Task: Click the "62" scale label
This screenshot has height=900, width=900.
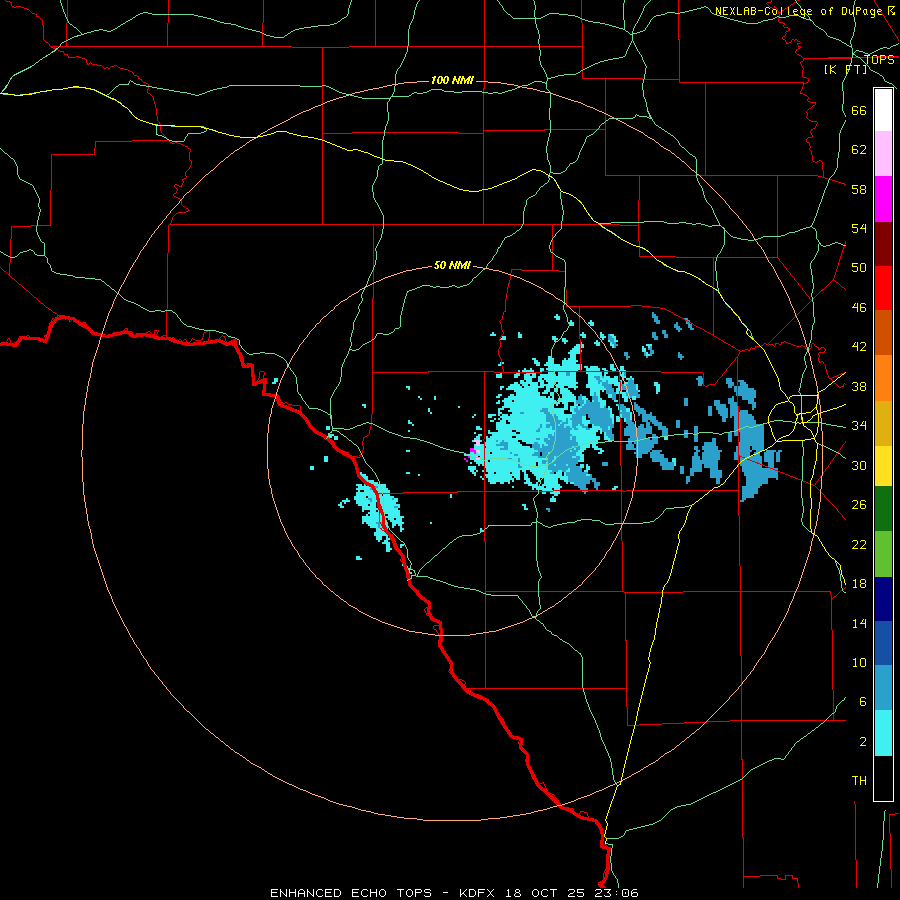Action: (x=859, y=150)
